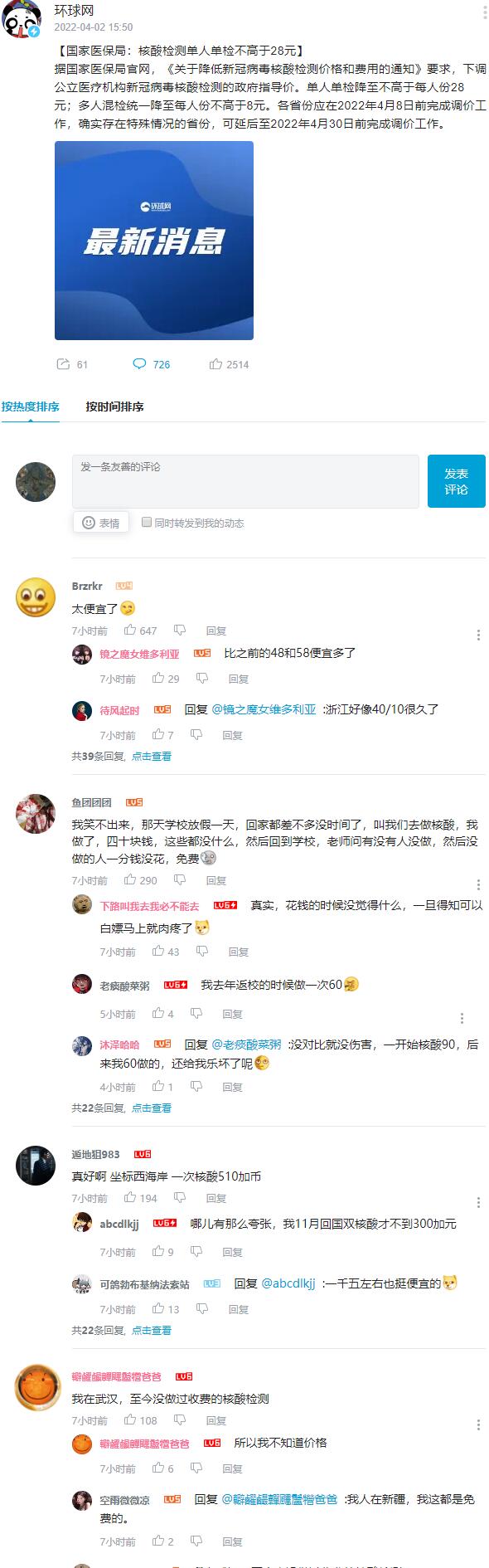
Task: Like 鱼团团团's comment with 290 likes
Action: tap(130, 880)
